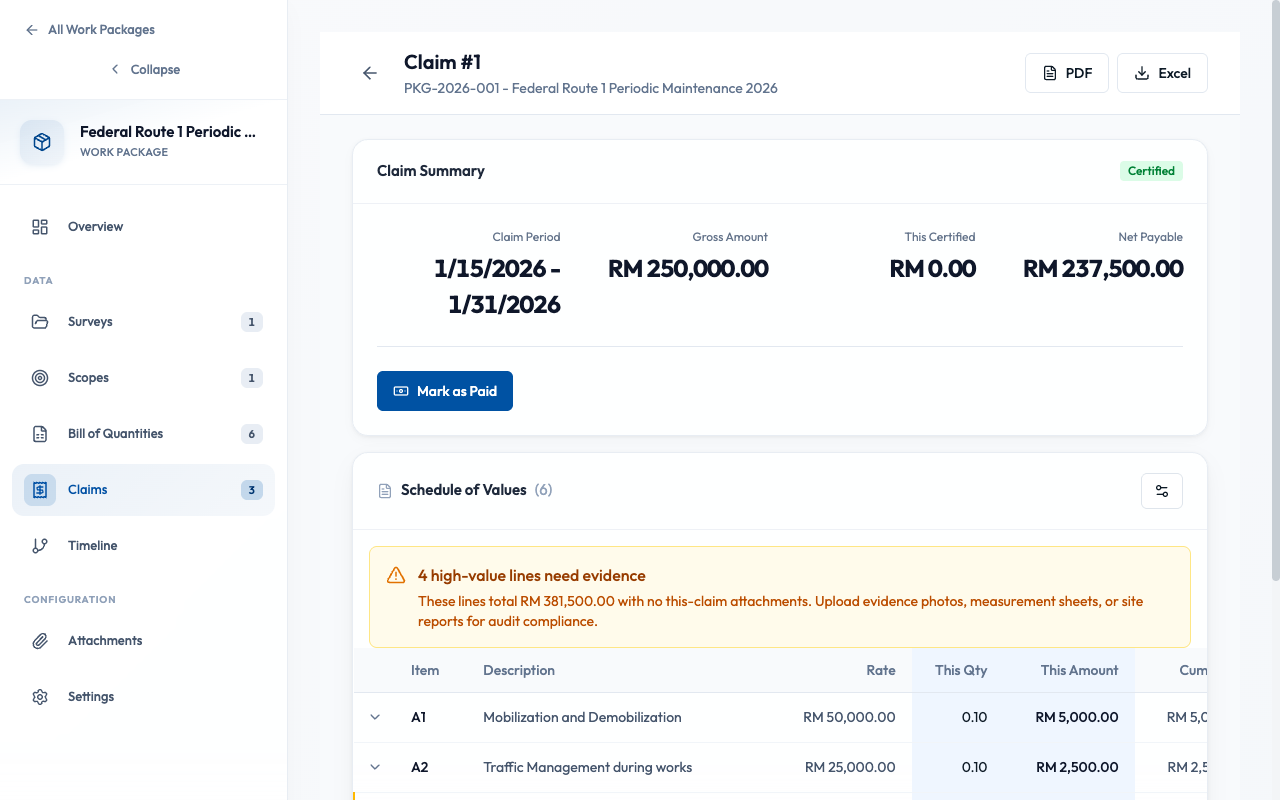Click the PDF document icon
The height and width of the screenshot is (800, 1280).
(1051, 72)
